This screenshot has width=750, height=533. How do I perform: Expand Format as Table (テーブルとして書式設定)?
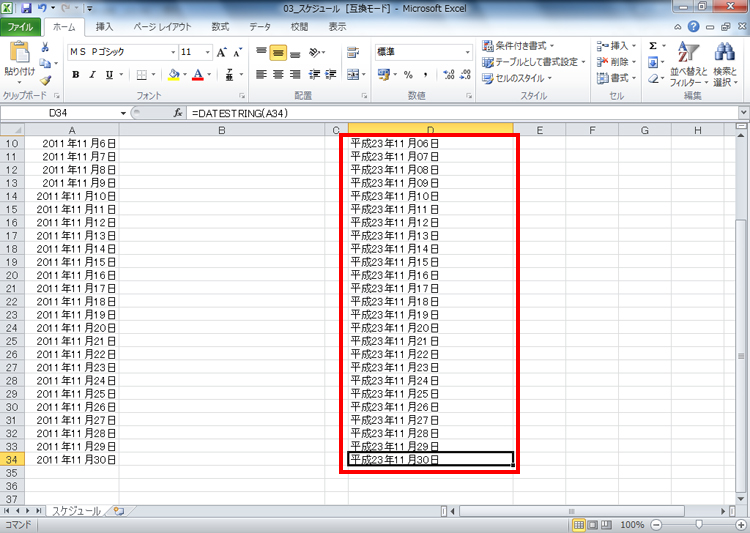[534, 62]
